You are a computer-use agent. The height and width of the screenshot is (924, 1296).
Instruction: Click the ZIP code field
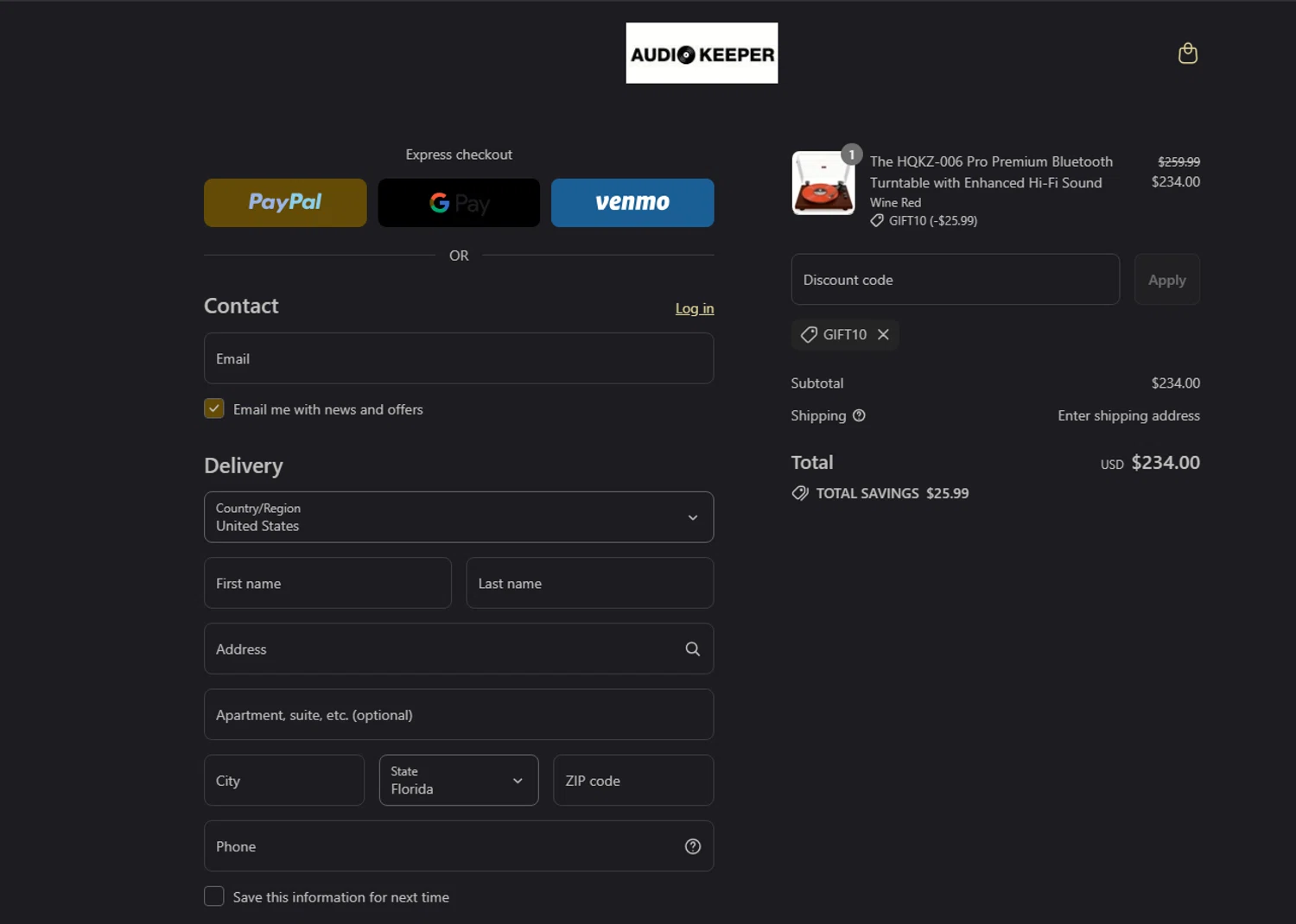pos(633,781)
